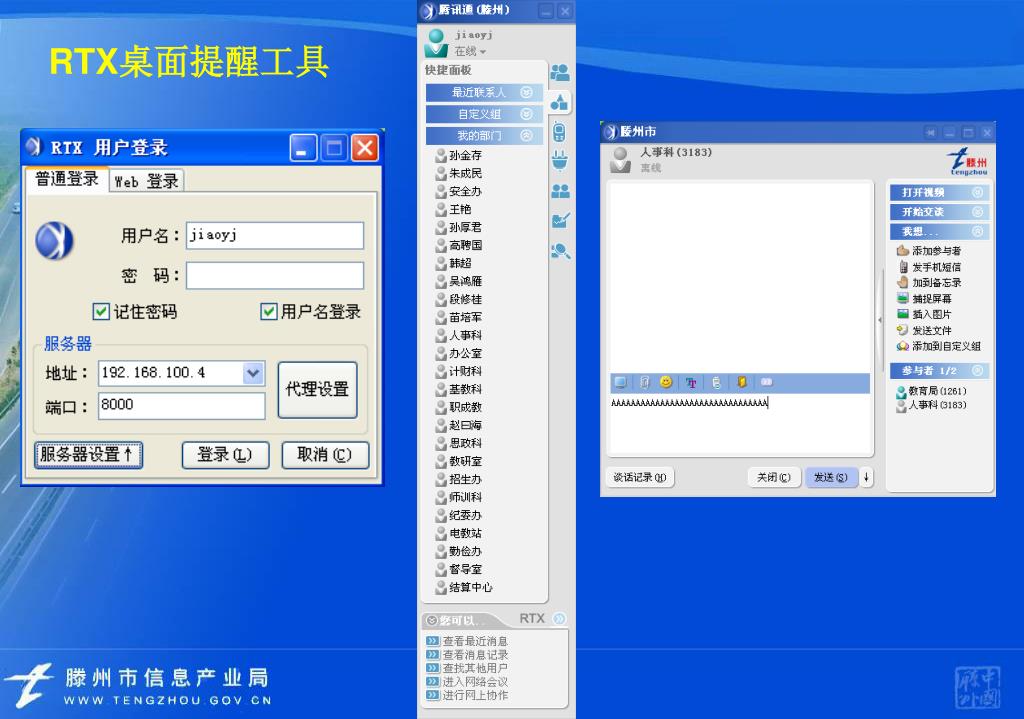1024x719 pixels.
Task: Click the plug-in sidebar icon
Action: pos(560,160)
